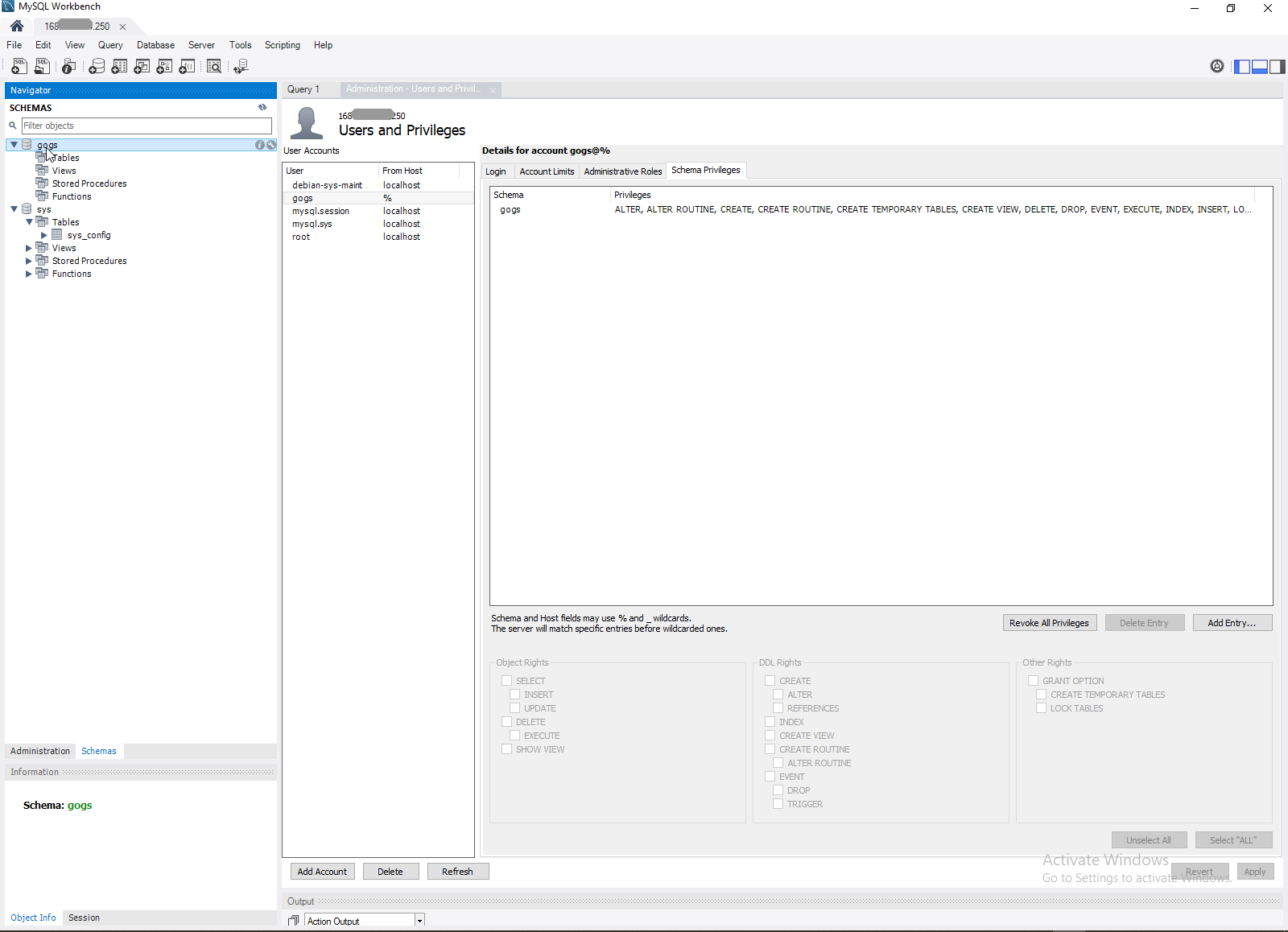Click the magnifier icon beside Filter objects
This screenshot has height=932, width=1288.
tap(13, 126)
